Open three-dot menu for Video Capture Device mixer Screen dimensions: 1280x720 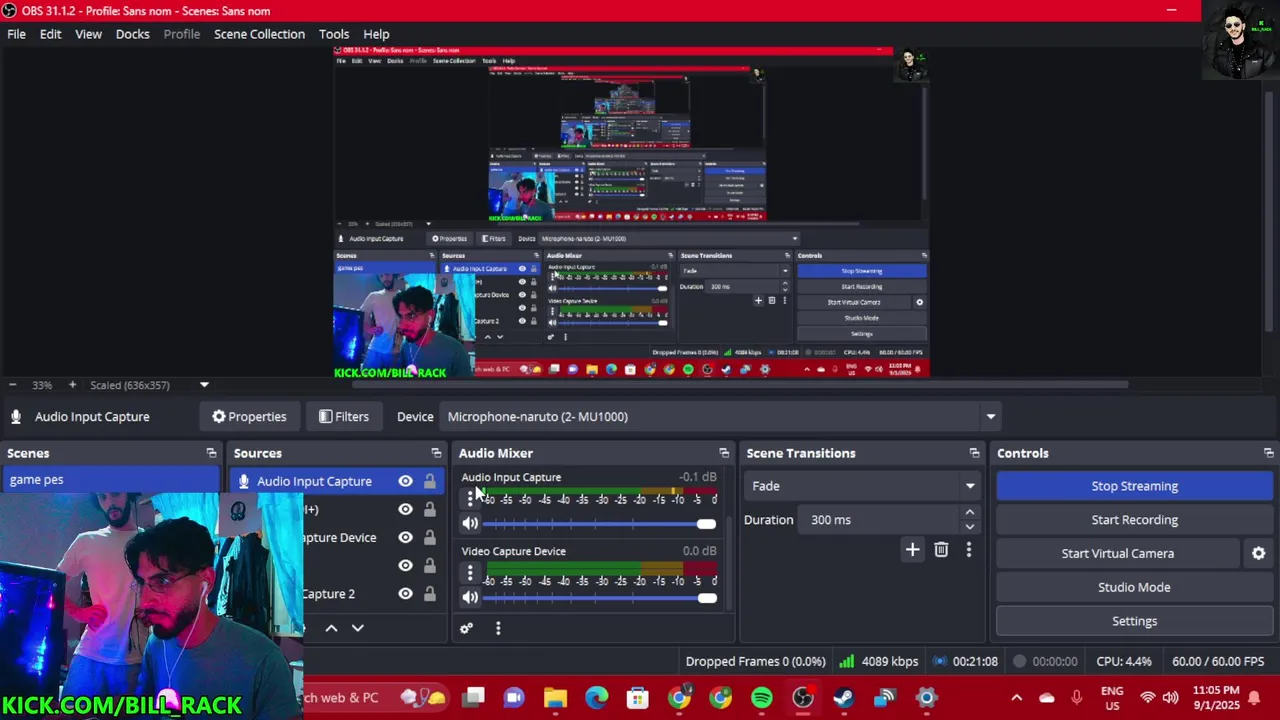470,572
